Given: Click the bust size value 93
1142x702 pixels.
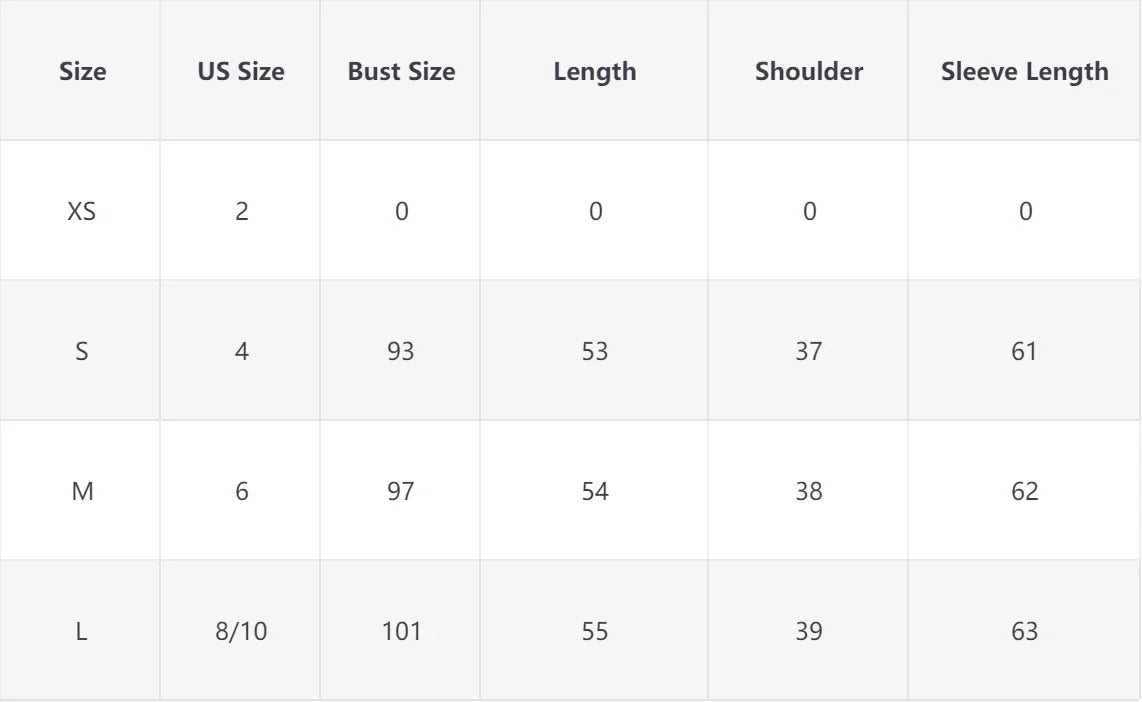Looking at the screenshot, I should tap(401, 352).
